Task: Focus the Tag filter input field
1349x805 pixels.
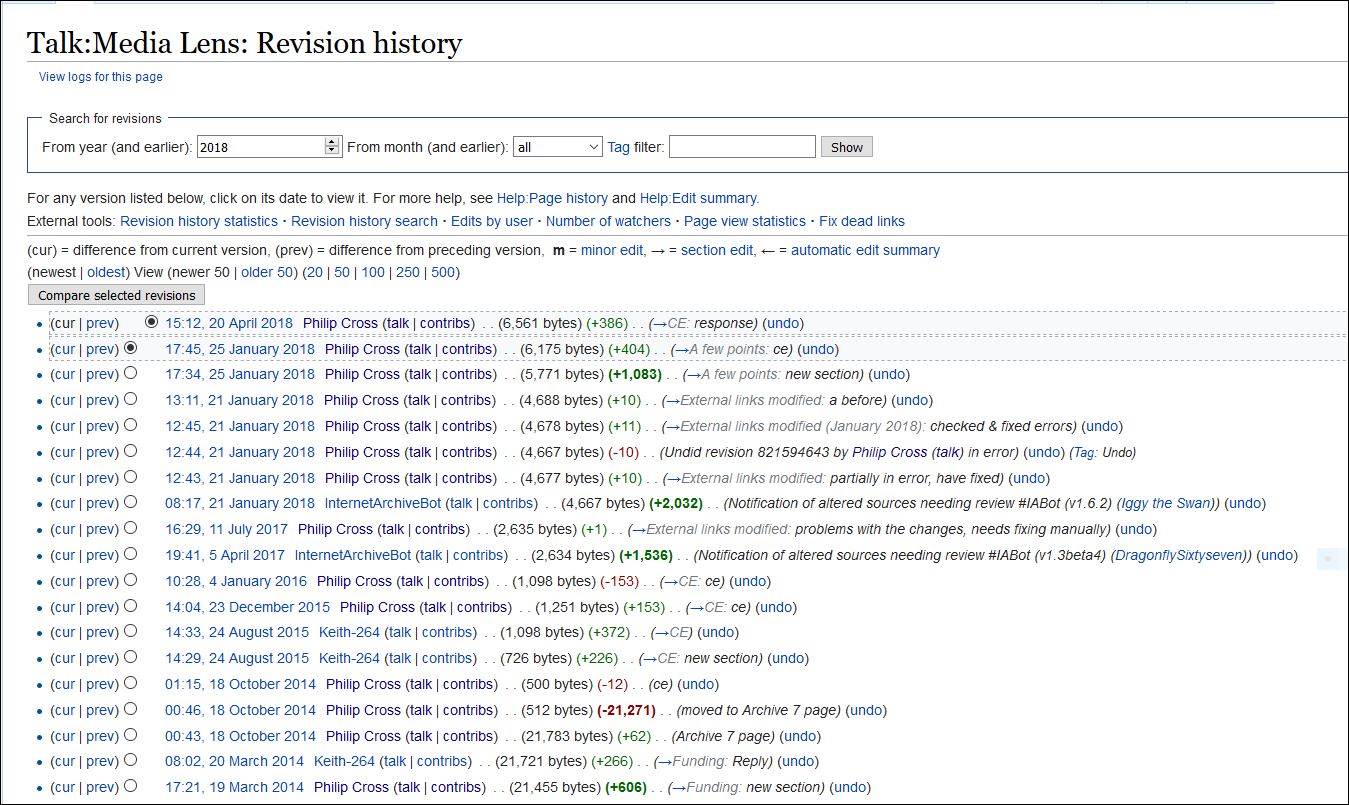Action: [x=742, y=147]
